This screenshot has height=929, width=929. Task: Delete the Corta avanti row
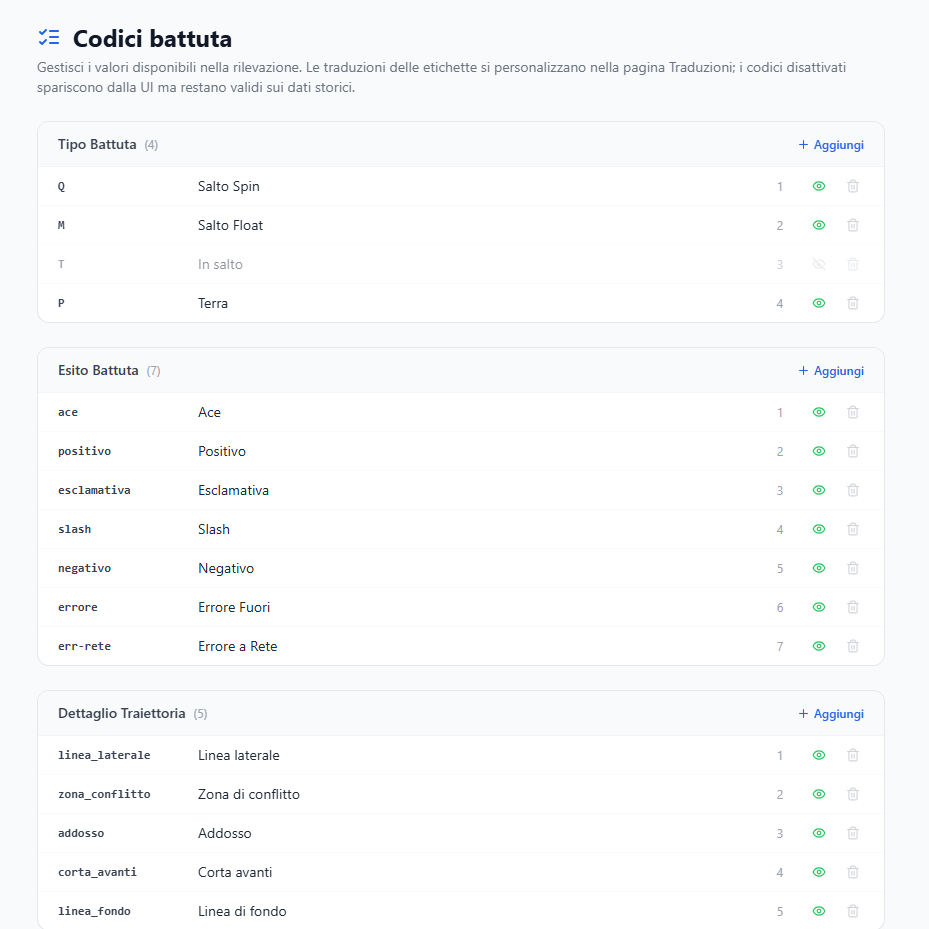point(853,873)
